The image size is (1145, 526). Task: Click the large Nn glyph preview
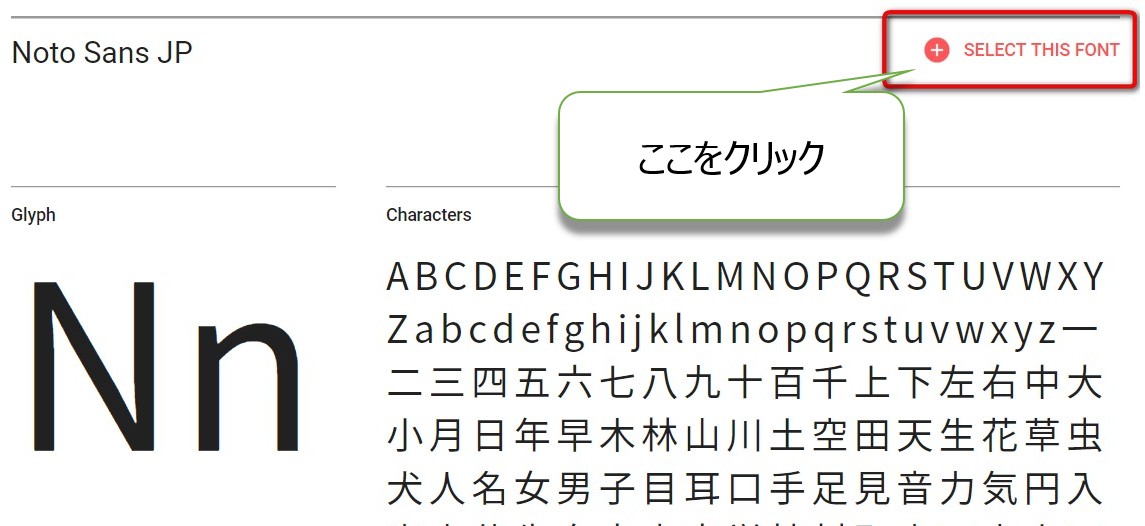click(x=166, y=365)
